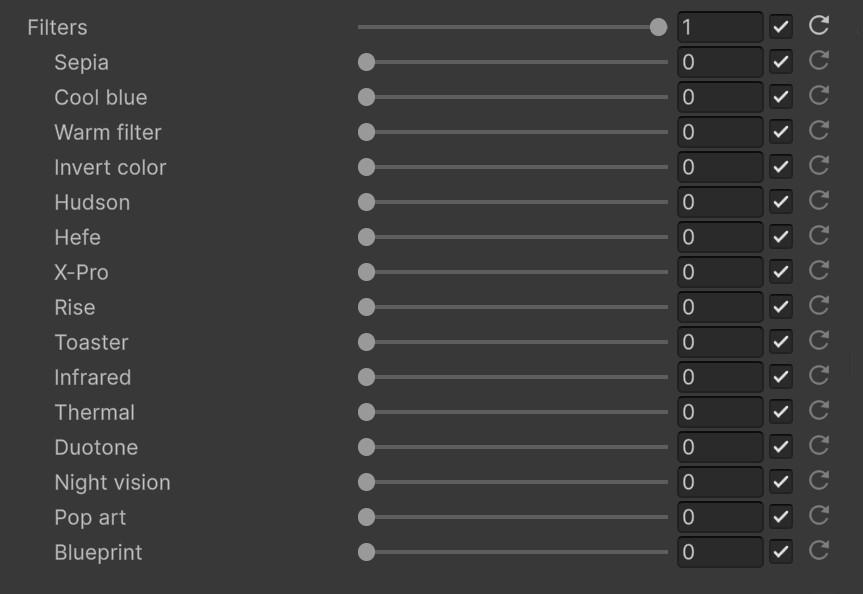Viewport: 863px width, 594px height.
Task: Toggle the Thermal filter checkbox
Action: pos(781,412)
